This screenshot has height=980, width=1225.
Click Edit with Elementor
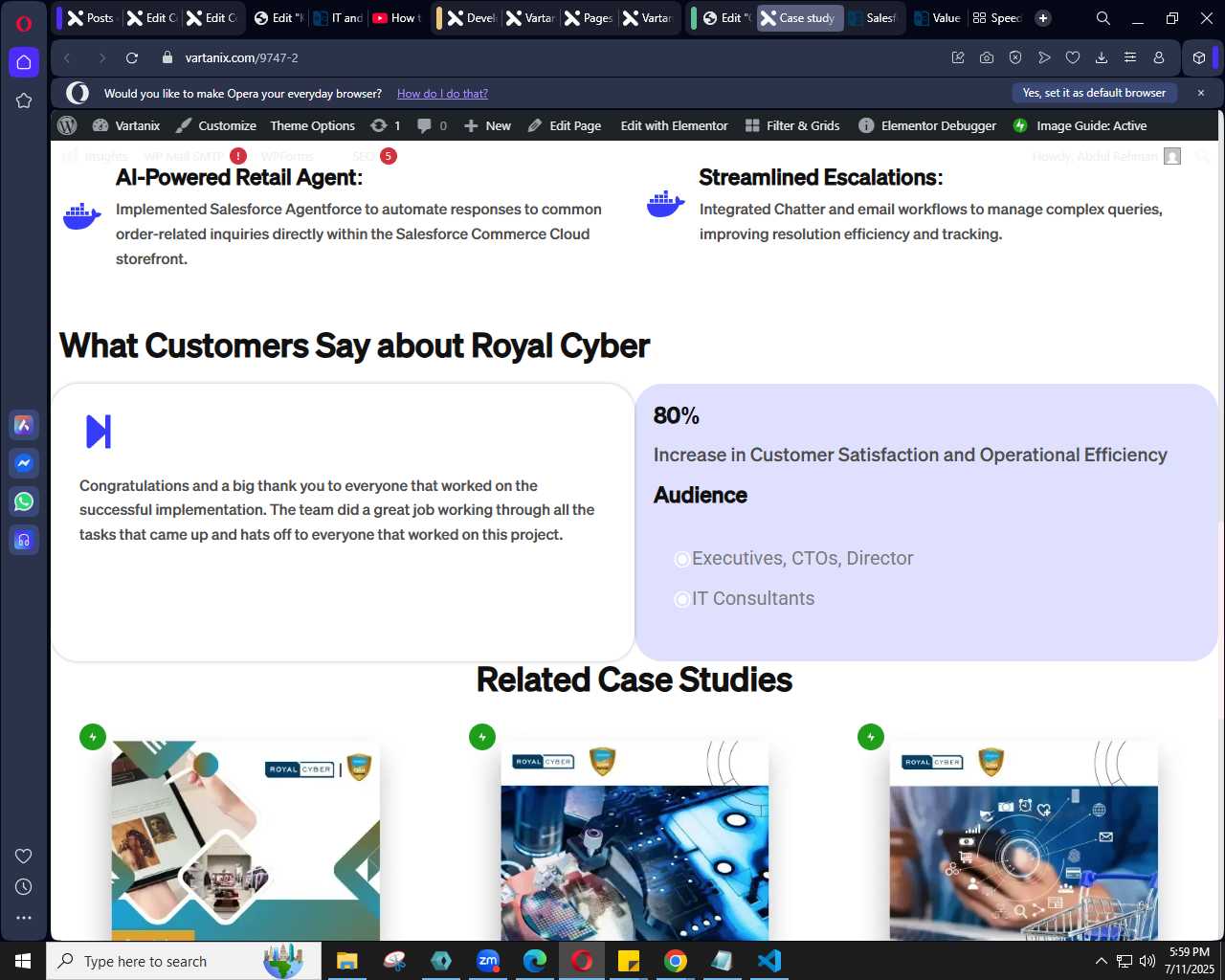[674, 125]
